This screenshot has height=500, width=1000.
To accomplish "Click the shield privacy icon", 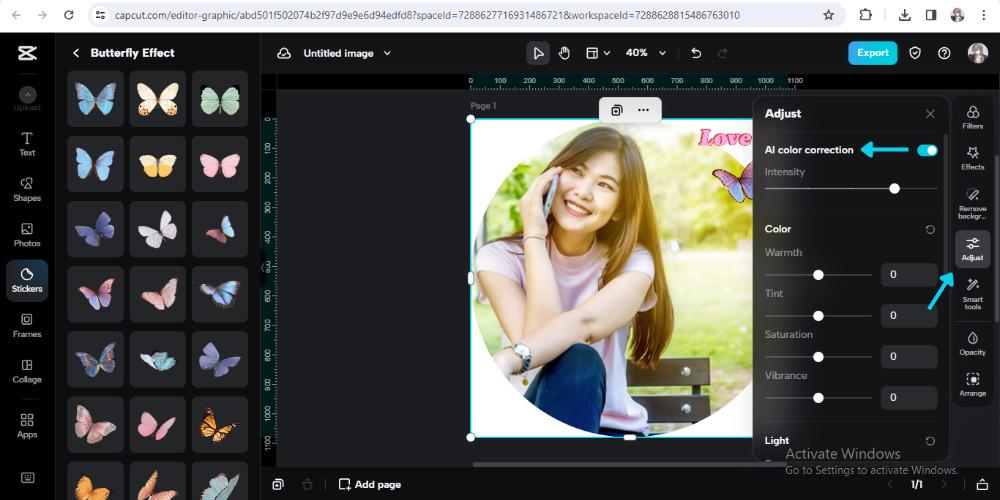I will coord(915,53).
